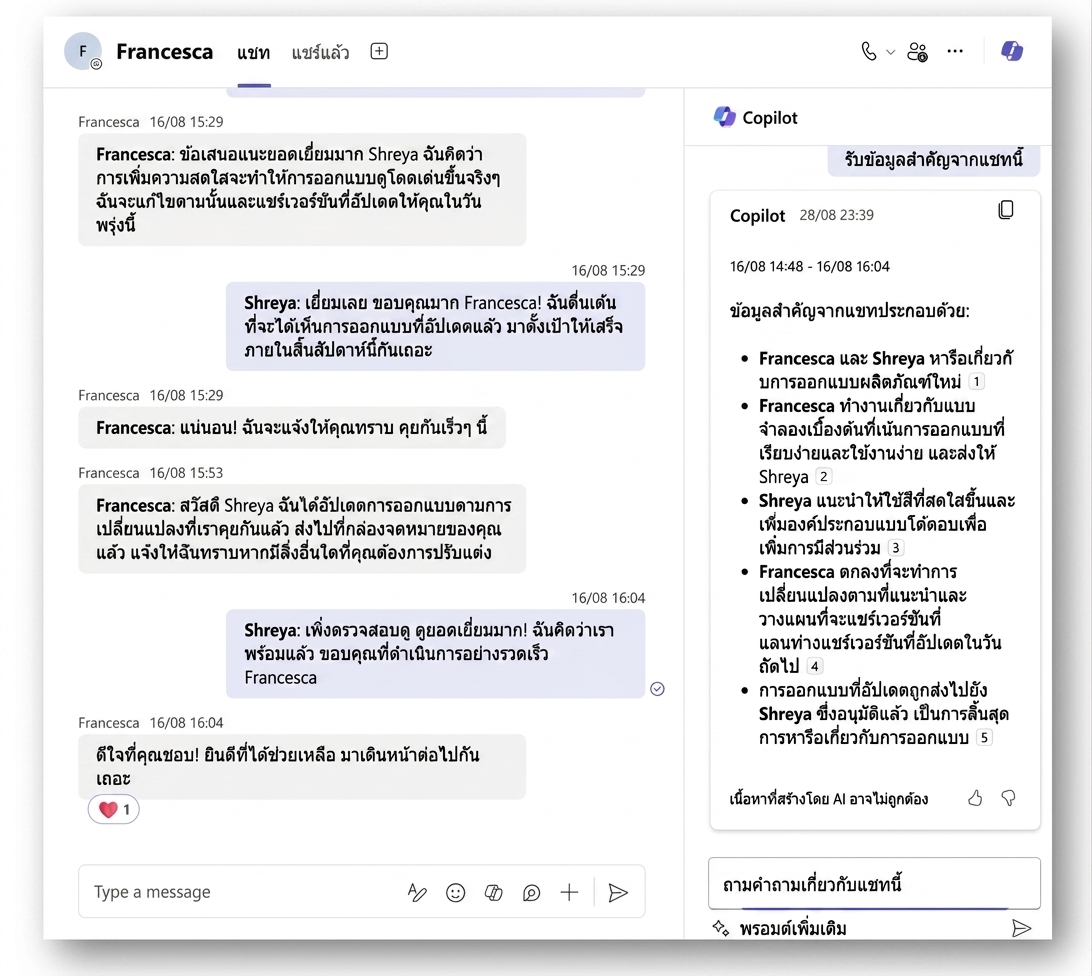
Task: Add a new tab with plus icon
Action: tap(379, 51)
